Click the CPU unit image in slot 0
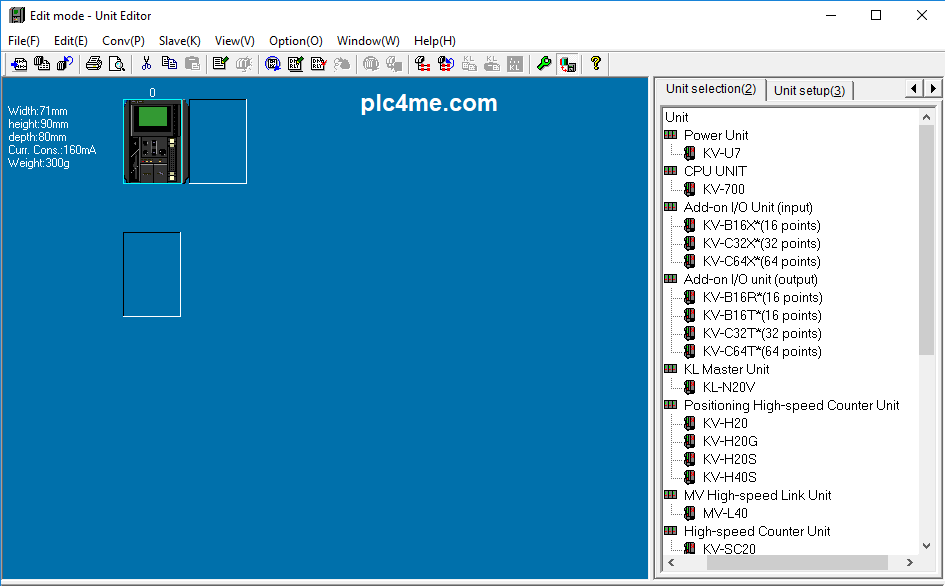This screenshot has width=945, height=586. click(152, 141)
